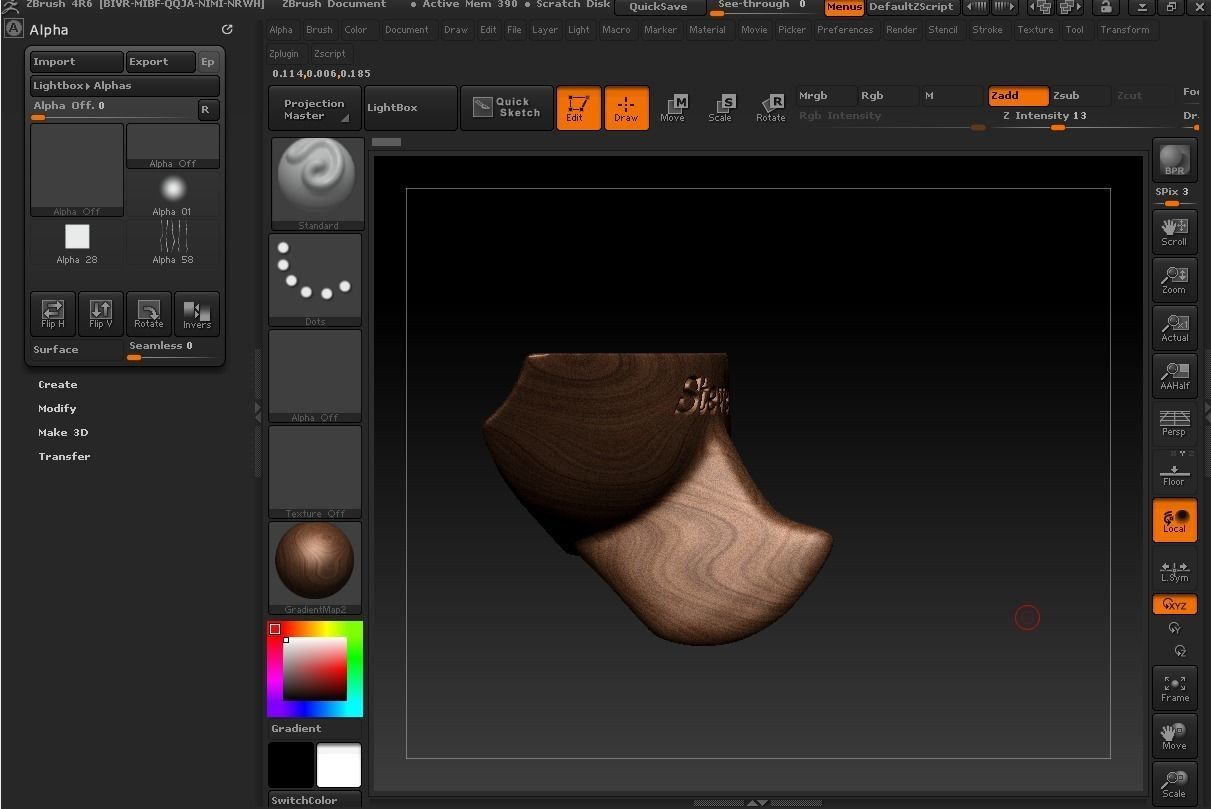This screenshot has width=1211, height=809.
Task: Click the Frame mesh icon
Action: click(x=1175, y=688)
